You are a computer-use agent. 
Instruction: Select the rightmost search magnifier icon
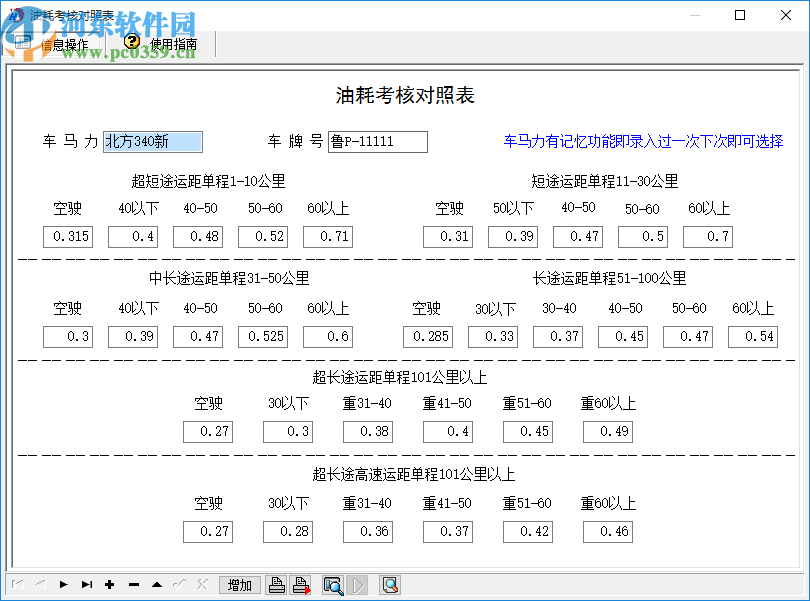392,585
